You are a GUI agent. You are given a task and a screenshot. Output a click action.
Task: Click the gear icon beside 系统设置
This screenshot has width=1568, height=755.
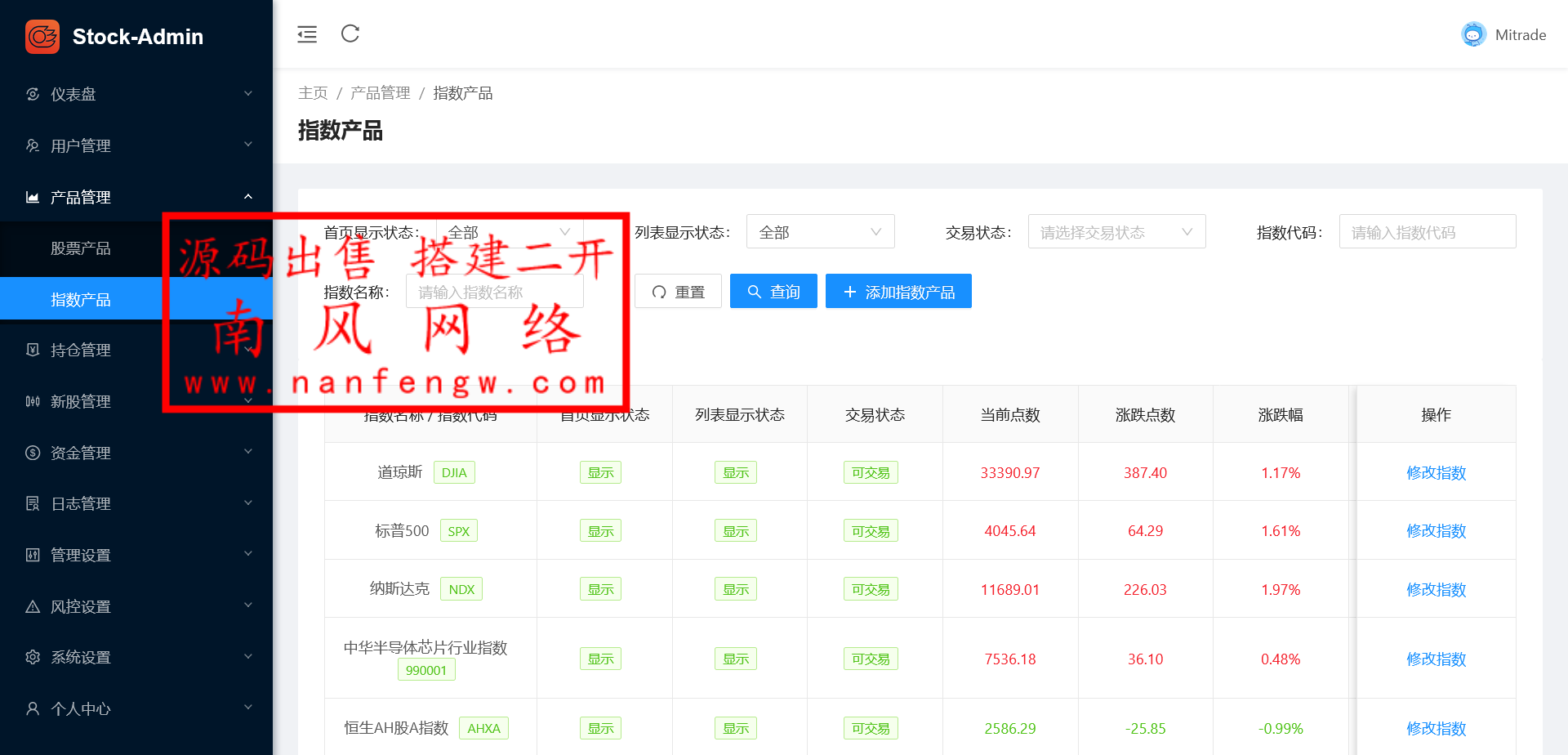click(x=33, y=657)
